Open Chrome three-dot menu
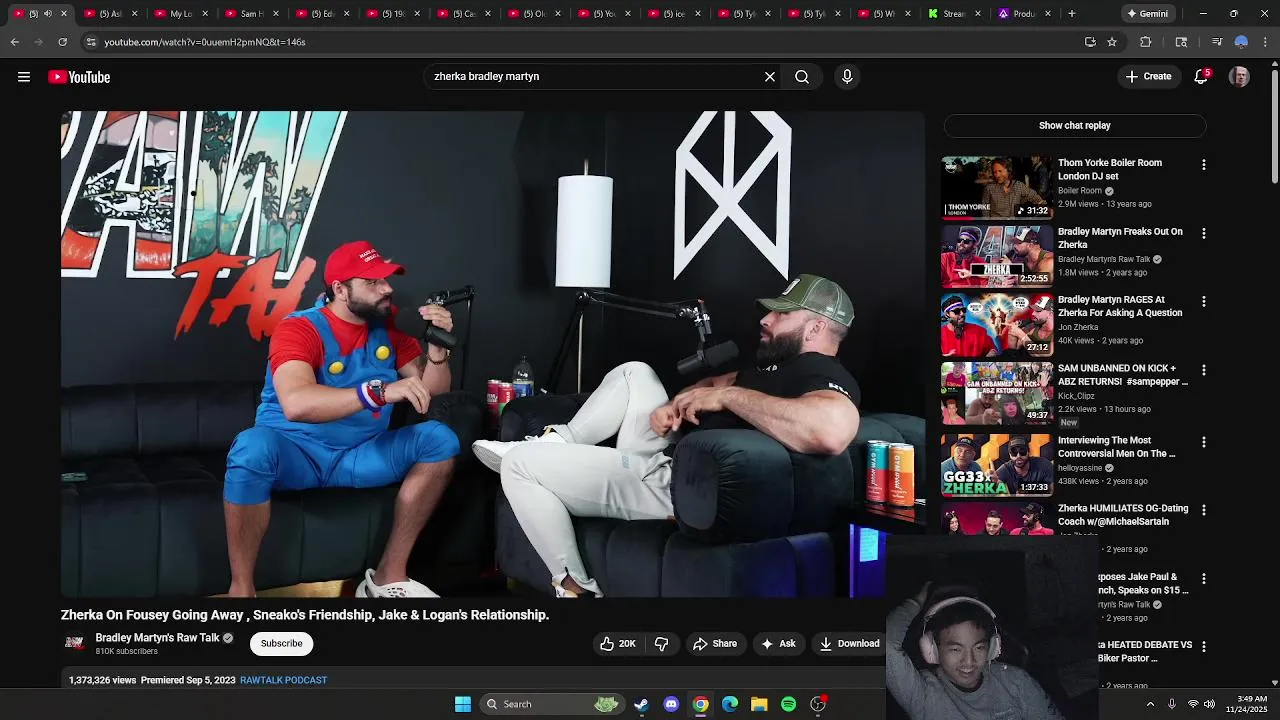The image size is (1280, 720). pyautogui.click(x=1266, y=42)
